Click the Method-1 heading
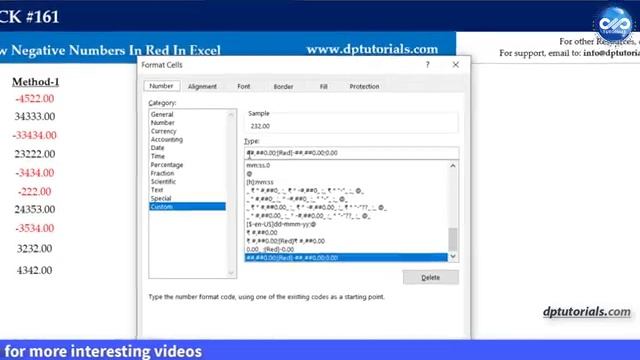This screenshot has width=640, height=360. [x=36, y=82]
